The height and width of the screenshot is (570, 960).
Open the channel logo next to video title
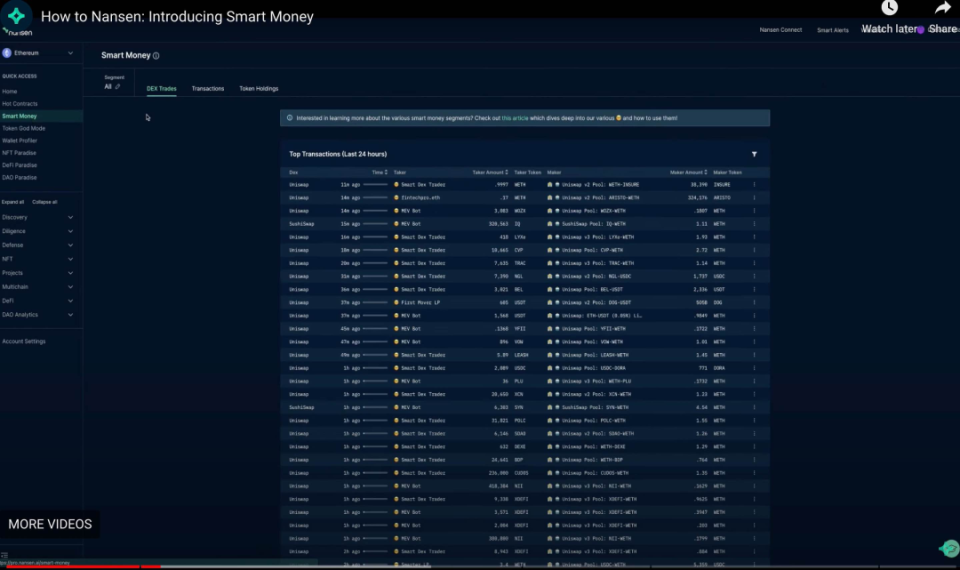point(17,17)
